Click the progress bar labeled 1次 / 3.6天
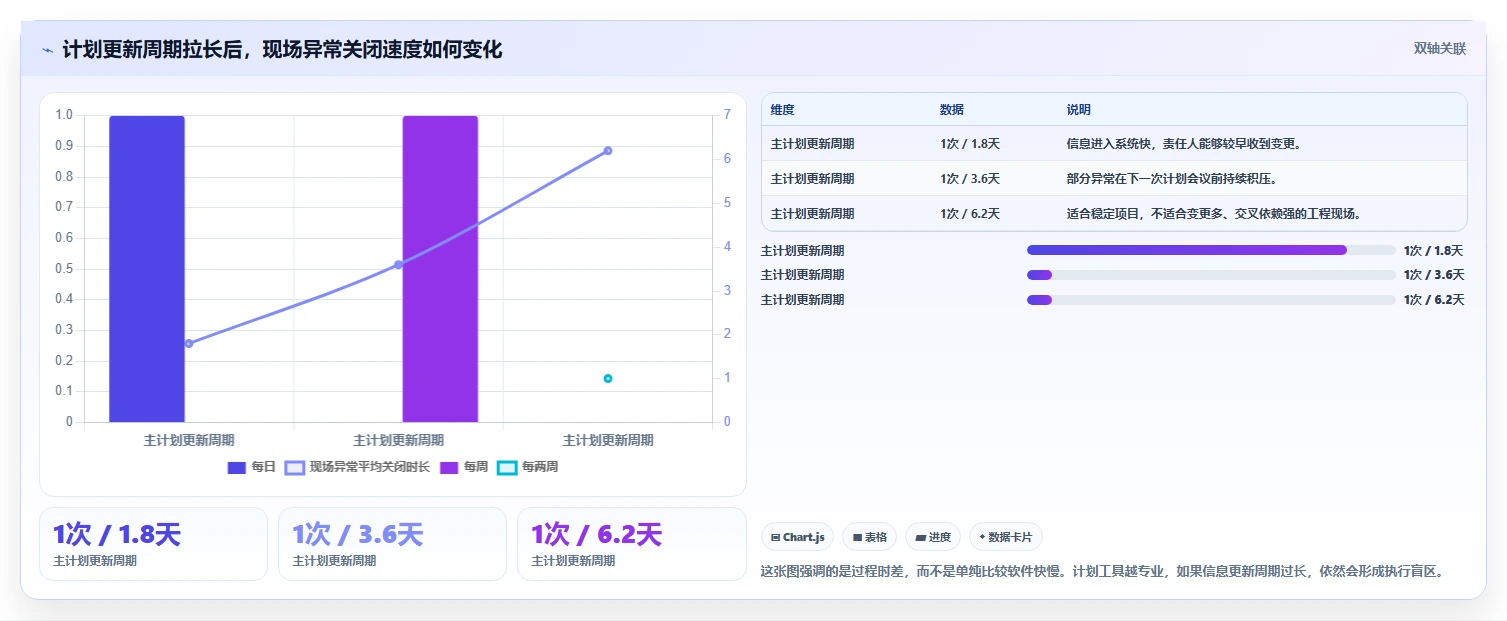Viewport: 1507px width, 621px height. click(x=1211, y=275)
